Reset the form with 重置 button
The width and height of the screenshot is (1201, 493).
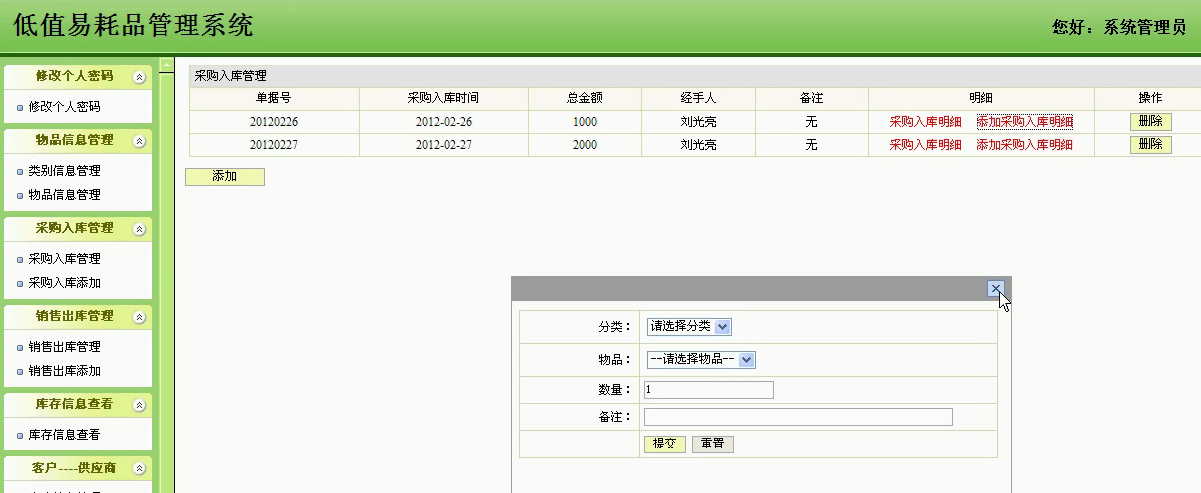[x=713, y=444]
